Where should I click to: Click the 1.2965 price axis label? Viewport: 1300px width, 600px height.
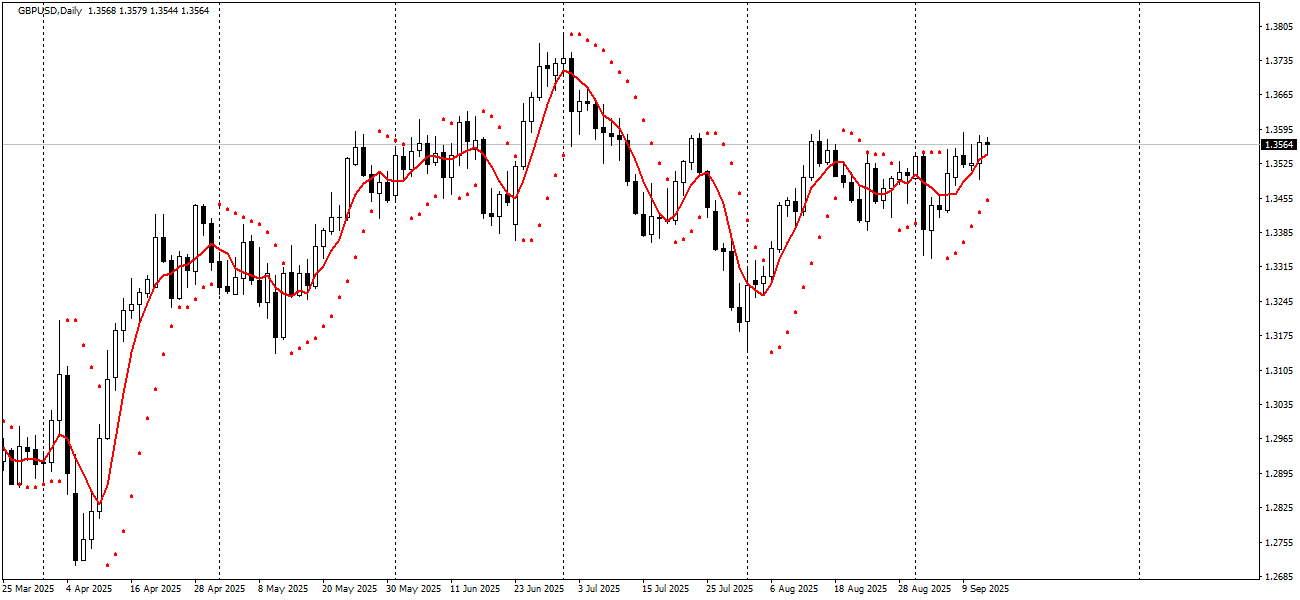(x=1277, y=439)
